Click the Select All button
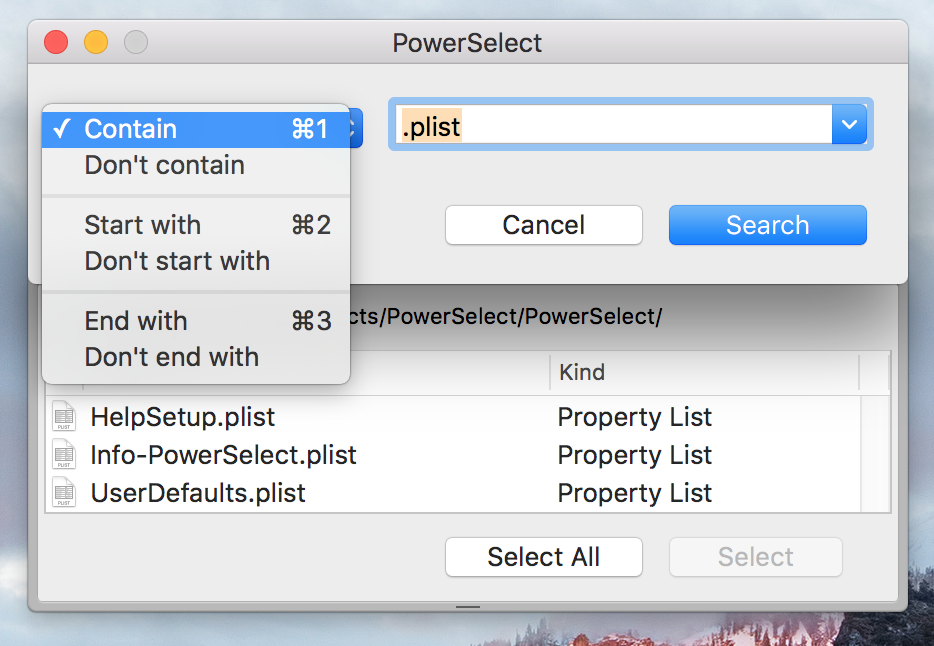The image size is (934, 646). pyautogui.click(x=543, y=557)
